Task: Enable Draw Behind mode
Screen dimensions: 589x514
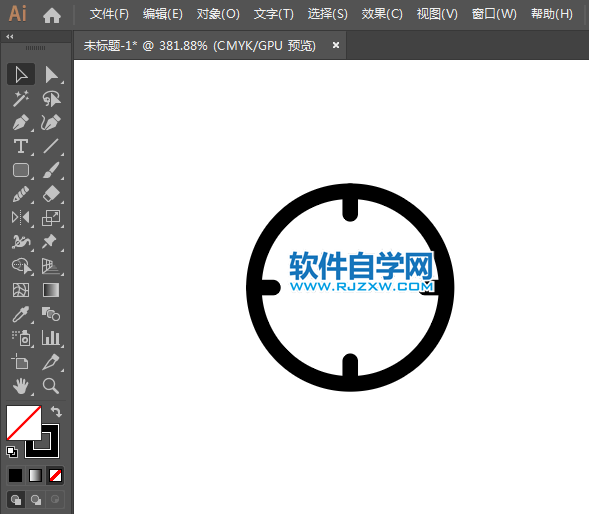Action: (36, 500)
